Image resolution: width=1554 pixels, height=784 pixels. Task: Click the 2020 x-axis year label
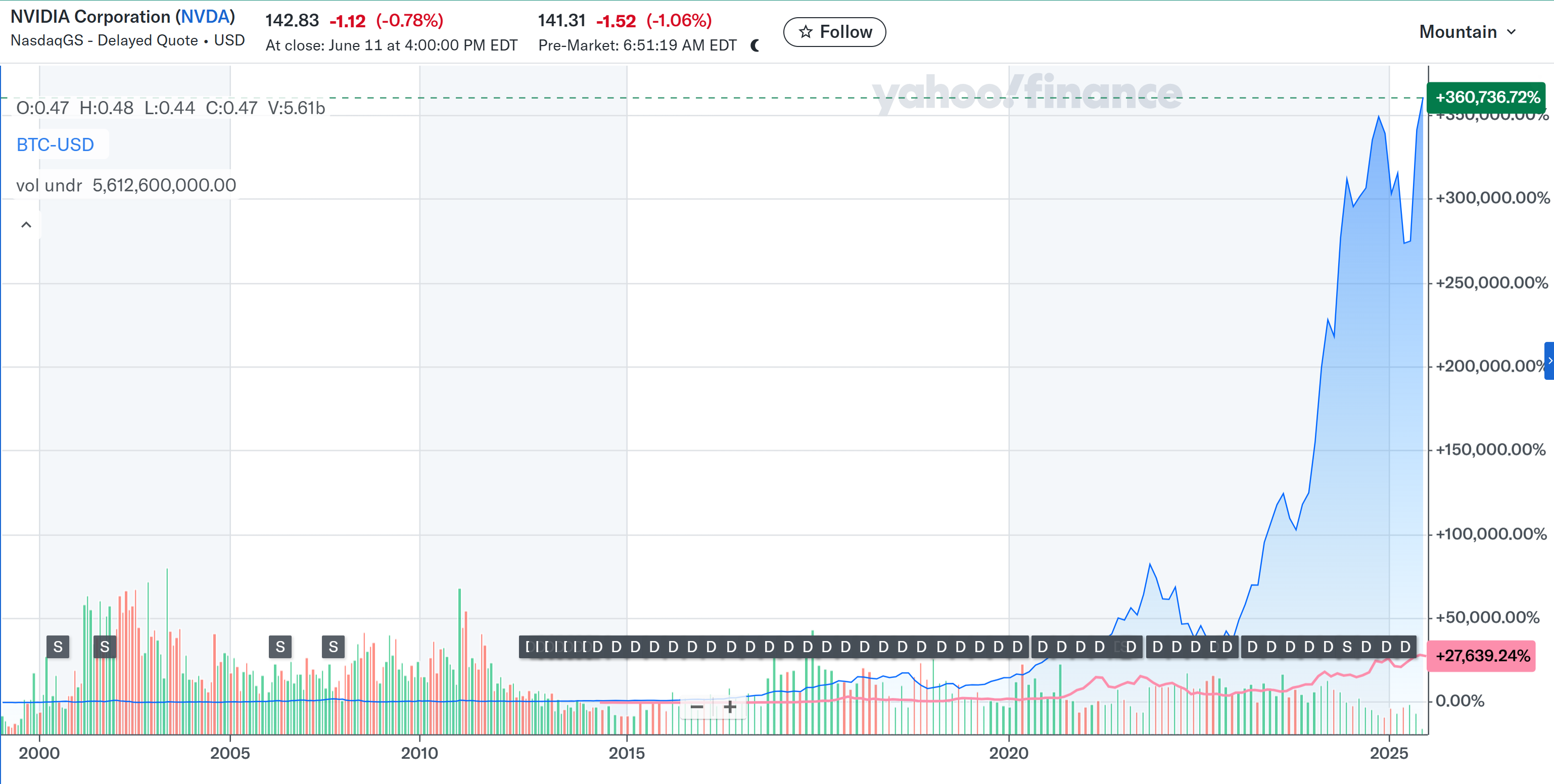click(x=1009, y=753)
